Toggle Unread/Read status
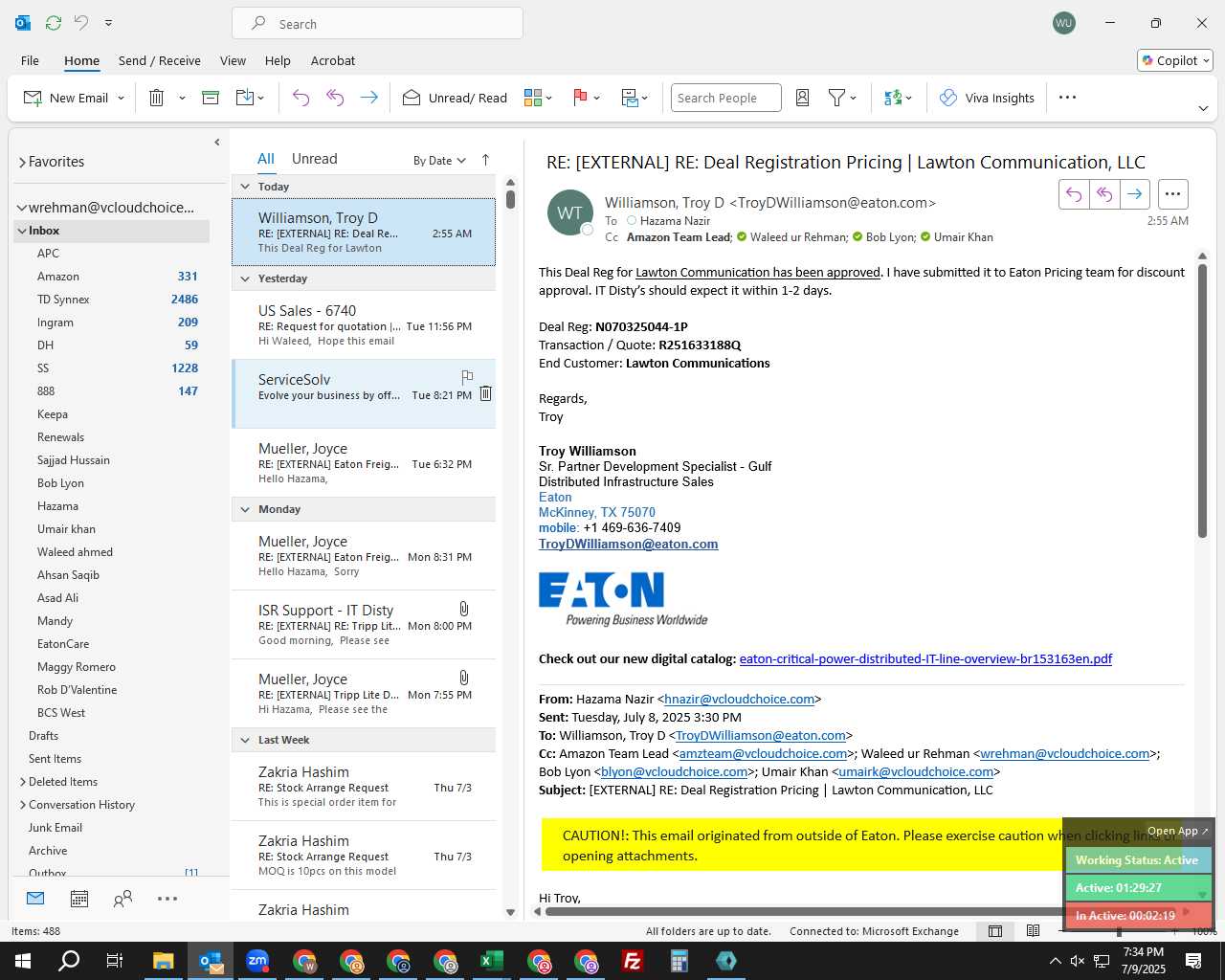The width and height of the screenshot is (1225, 980). pos(455,98)
